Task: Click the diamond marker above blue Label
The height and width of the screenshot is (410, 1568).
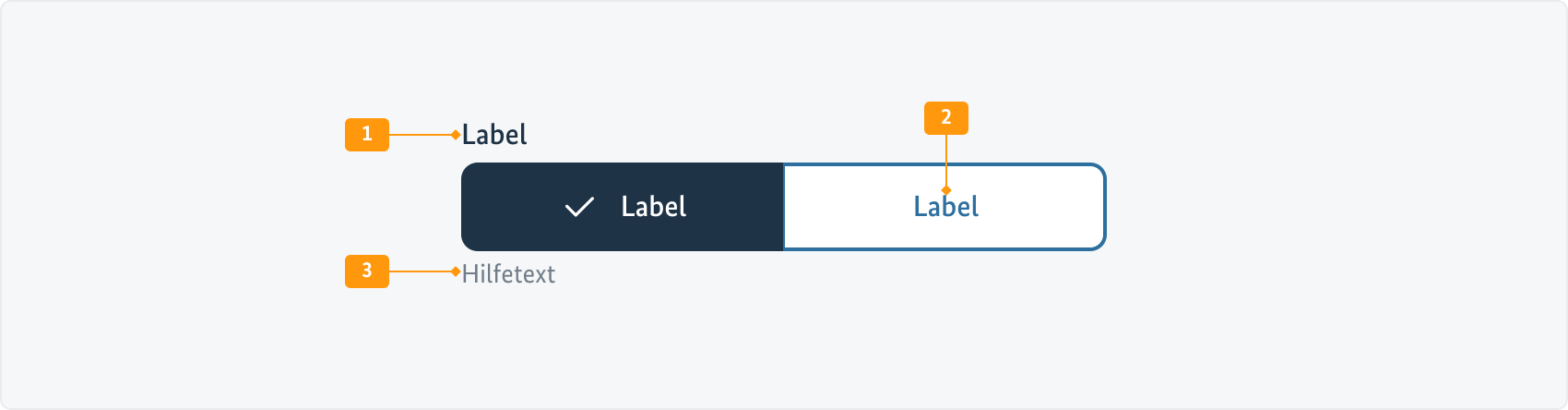Action: 946,190
